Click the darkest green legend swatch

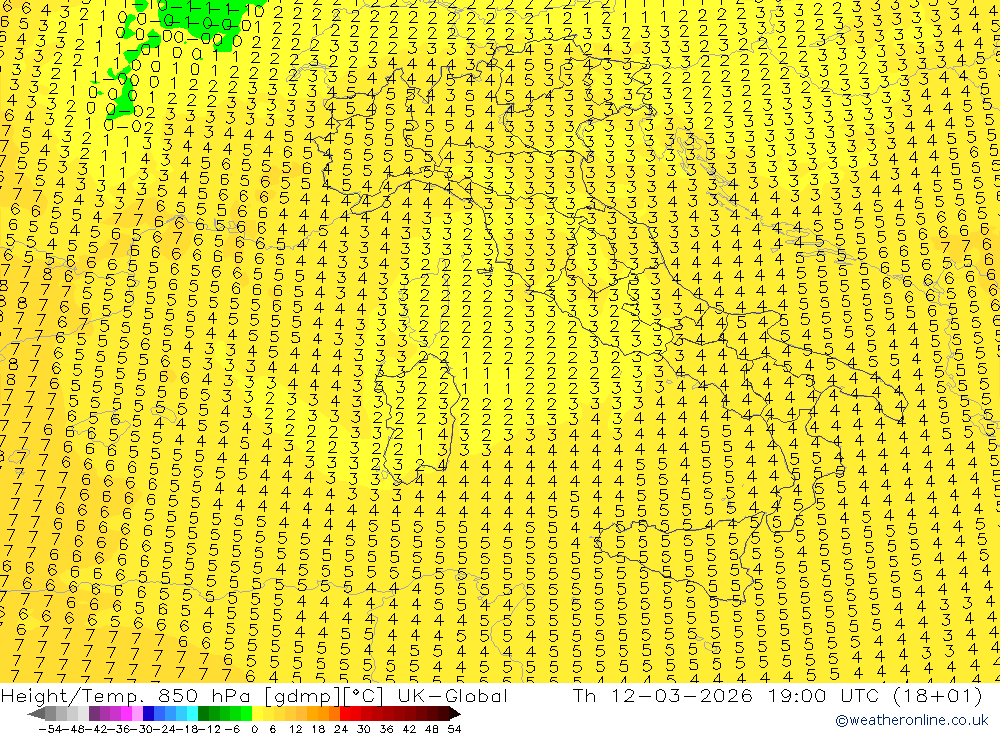[203, 714]
